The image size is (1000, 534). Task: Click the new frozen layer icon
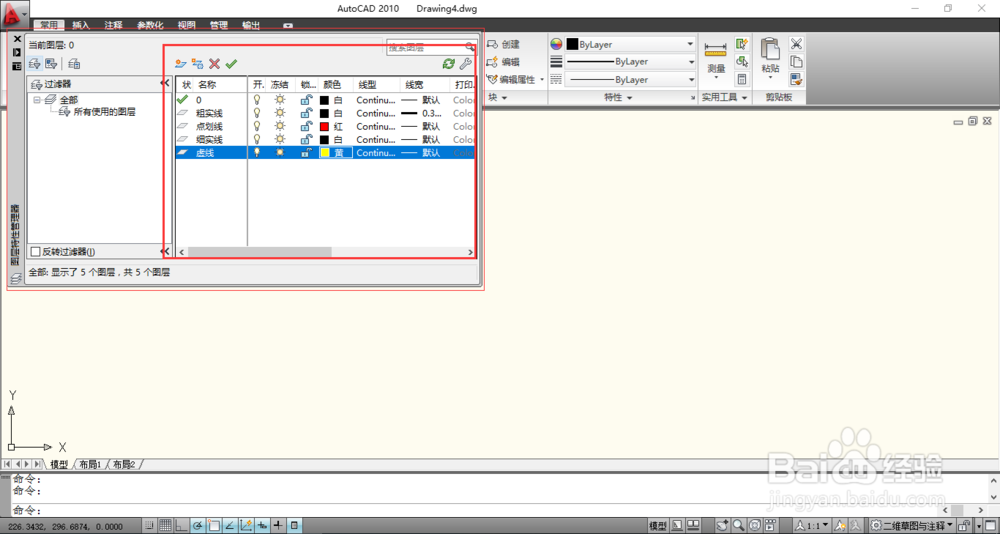tap(198, 64)
